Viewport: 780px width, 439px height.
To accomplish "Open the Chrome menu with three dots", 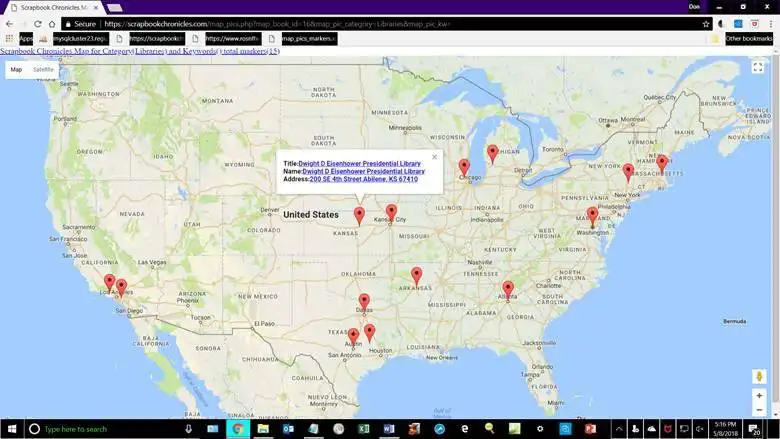I will pos(771,24).
